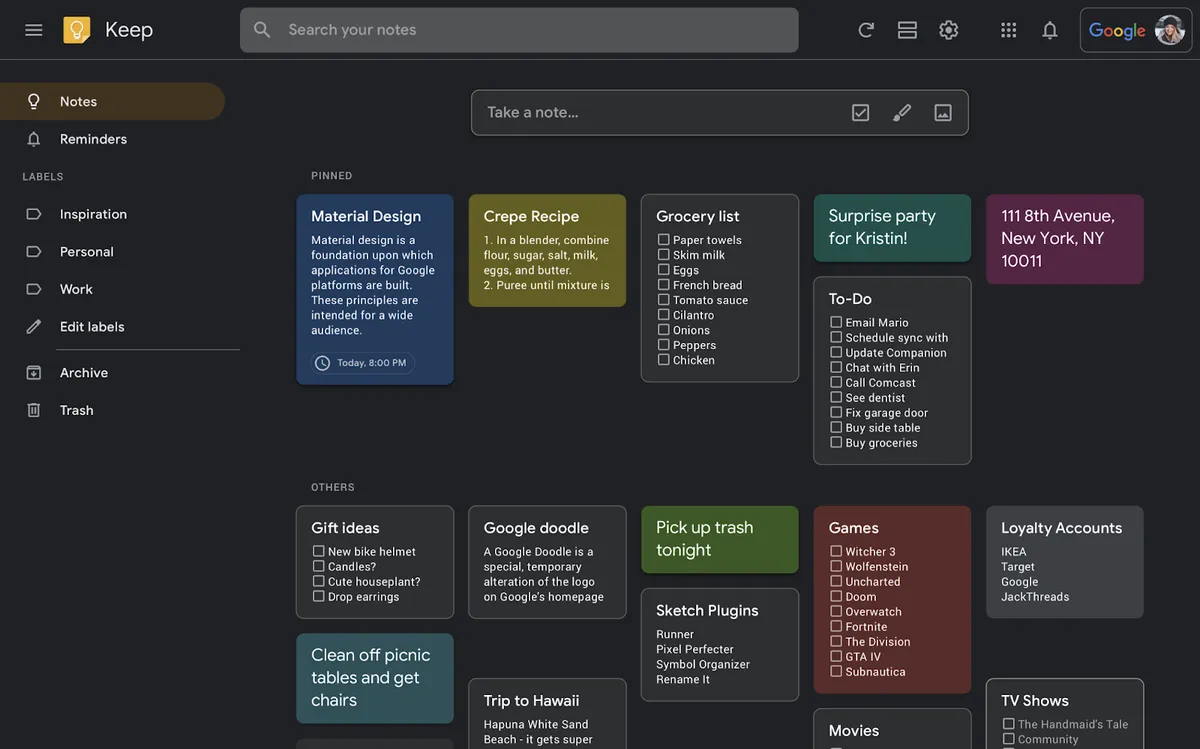Switch to list view layout icon
The image size is (1200, 749).
pos(907,30)
